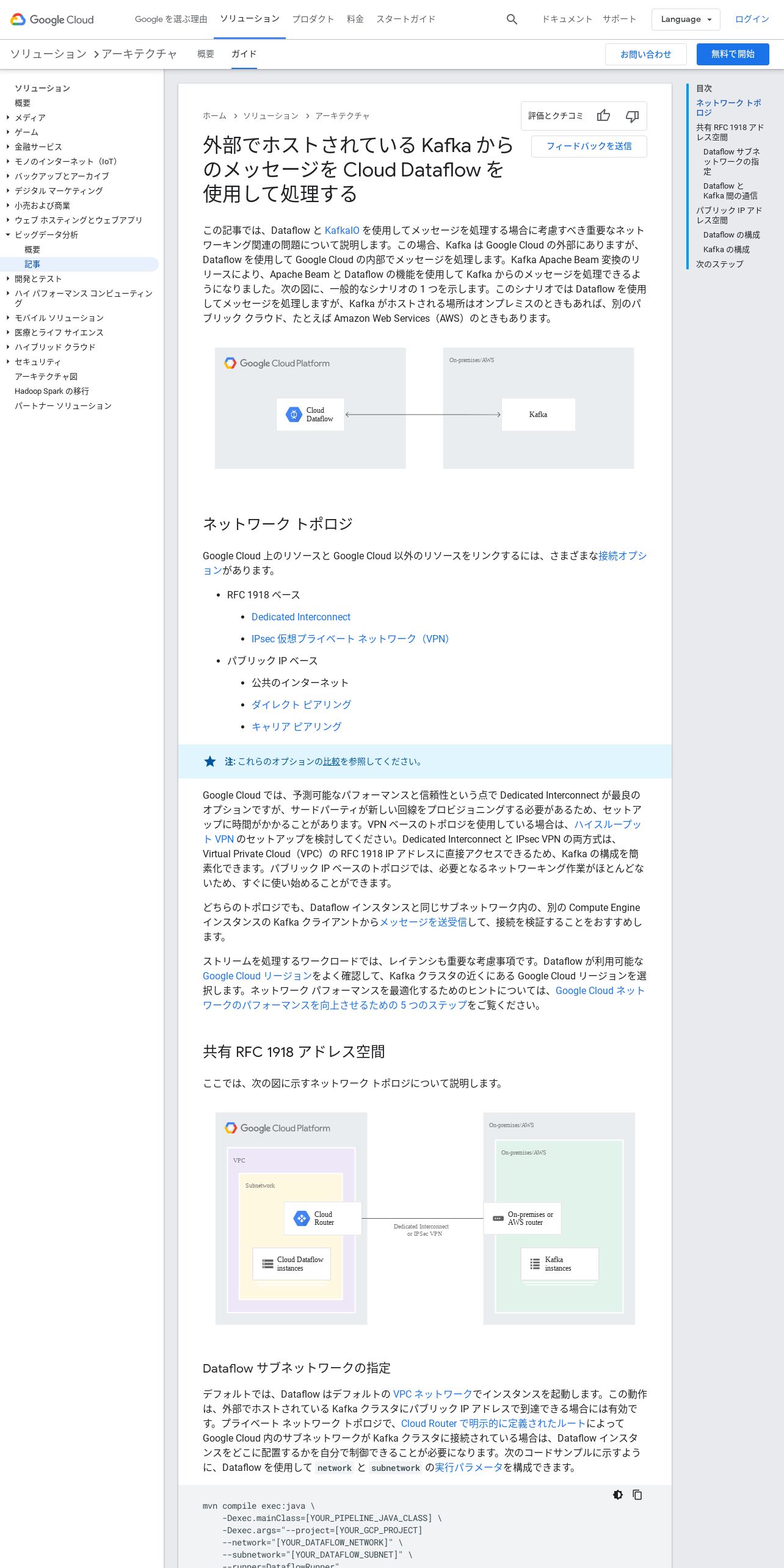Open the スタートガイド top menu
The width and height of the screenshot is (784, 1568).
point(406,19)
